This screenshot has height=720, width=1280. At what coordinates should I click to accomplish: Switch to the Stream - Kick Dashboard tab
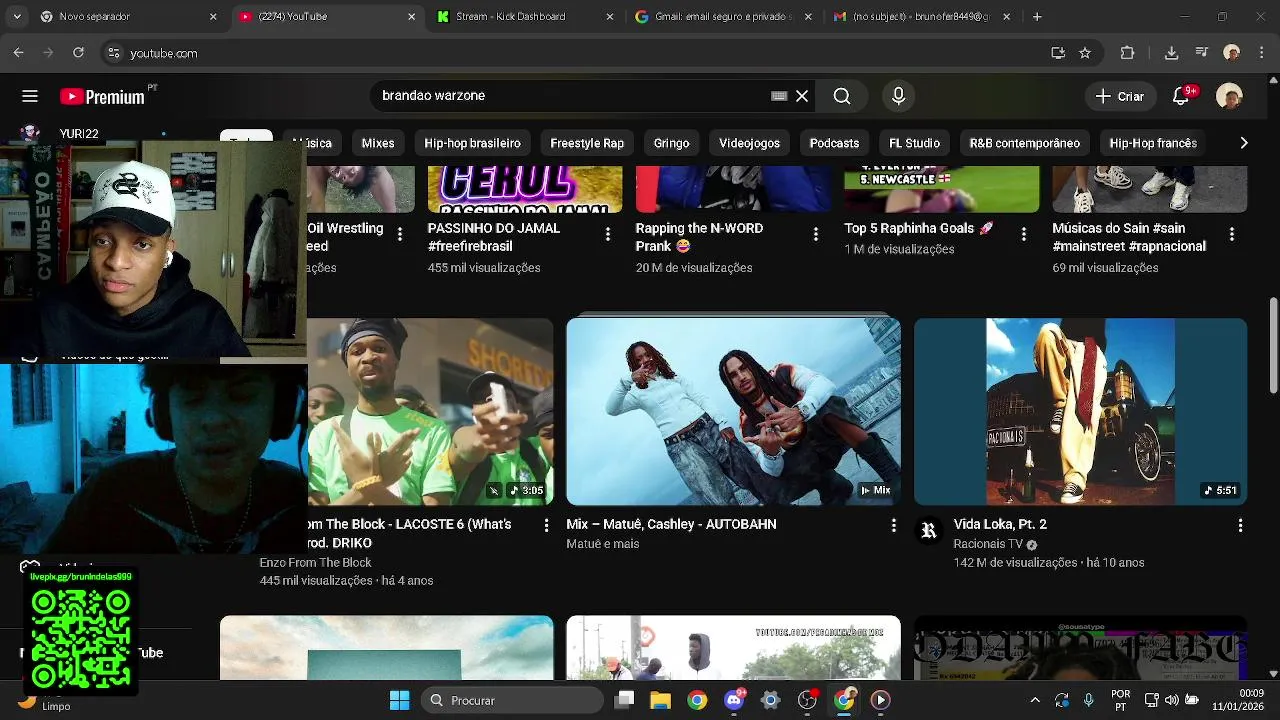525,17
